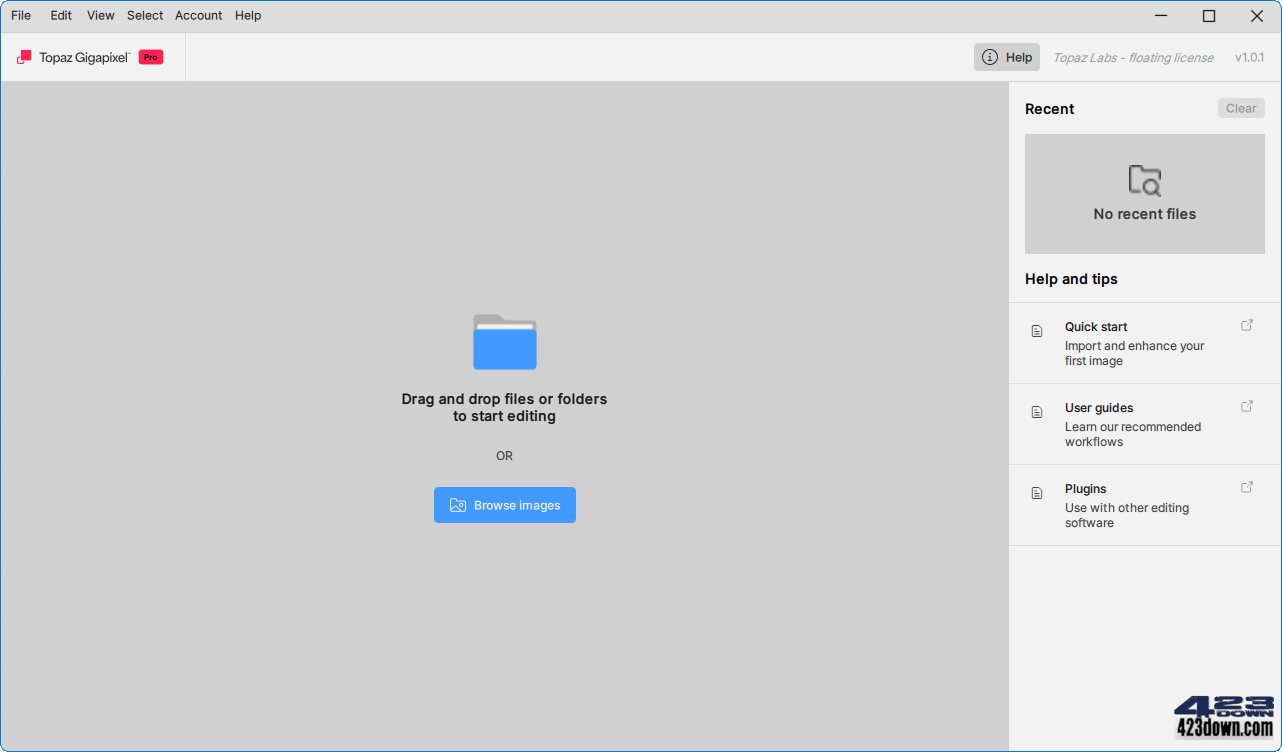Open the View menu
The image size is (1282, 752).
(x=100, y=15)
